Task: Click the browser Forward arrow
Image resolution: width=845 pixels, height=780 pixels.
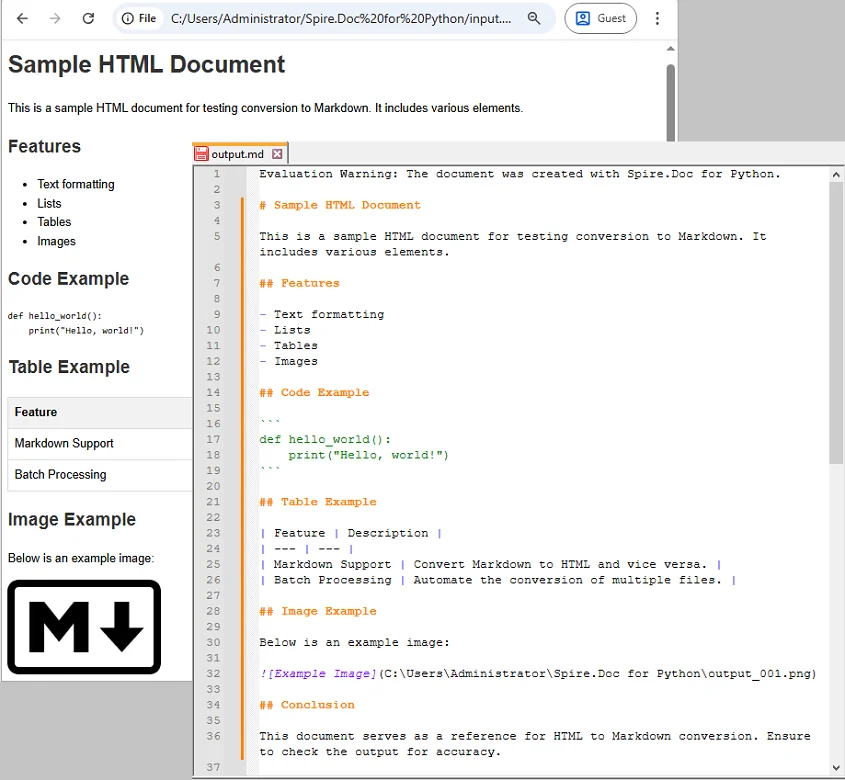Action: 55,19
